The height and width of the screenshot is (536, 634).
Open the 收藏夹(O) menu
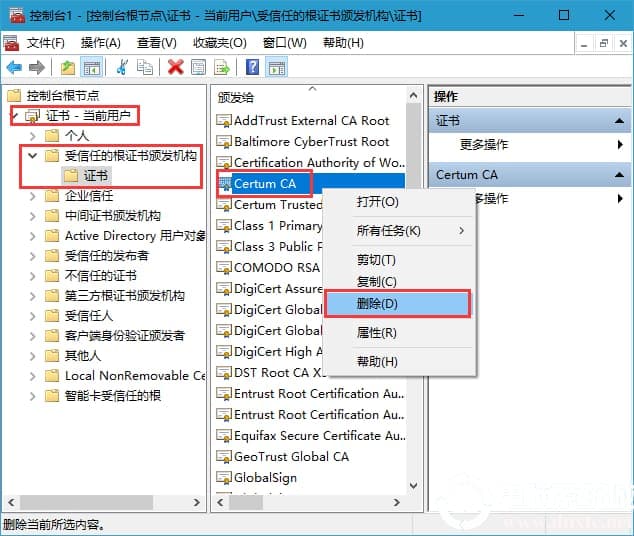220,43
